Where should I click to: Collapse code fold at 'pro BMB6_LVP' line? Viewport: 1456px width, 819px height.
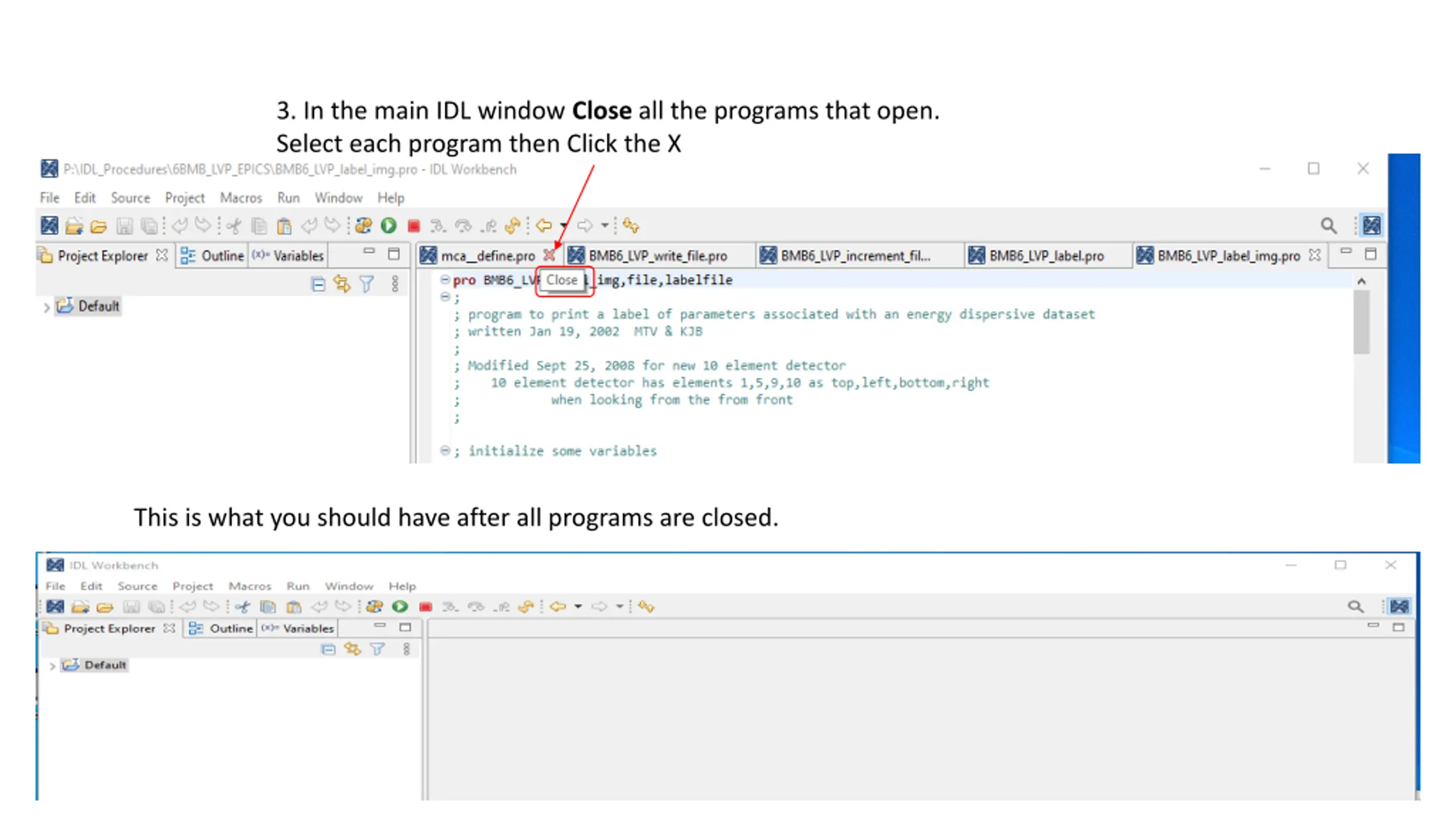pos(445,279)
